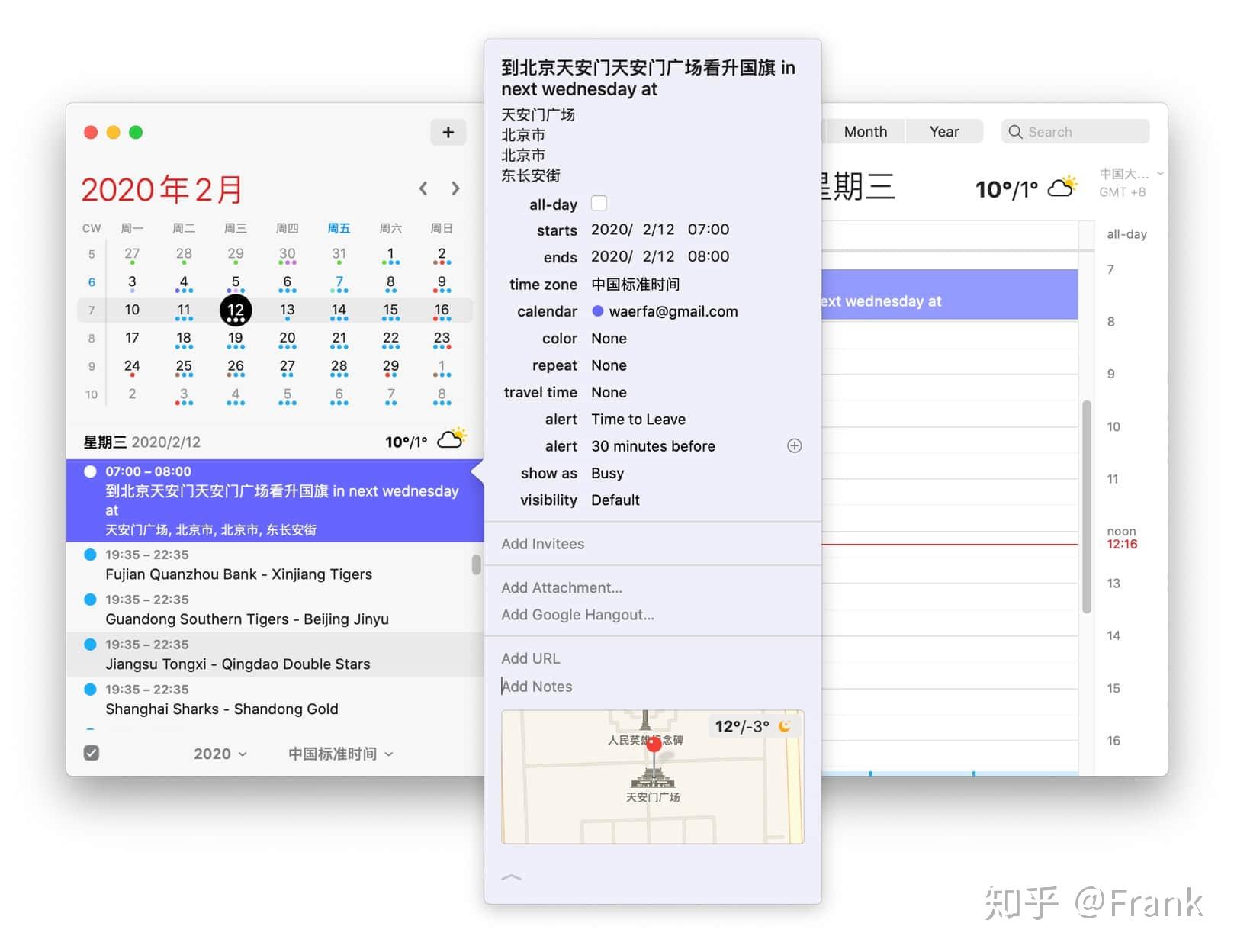
Task: Open the 中国标准时间 time zone dropdown
Action: [x=338, y=753]
